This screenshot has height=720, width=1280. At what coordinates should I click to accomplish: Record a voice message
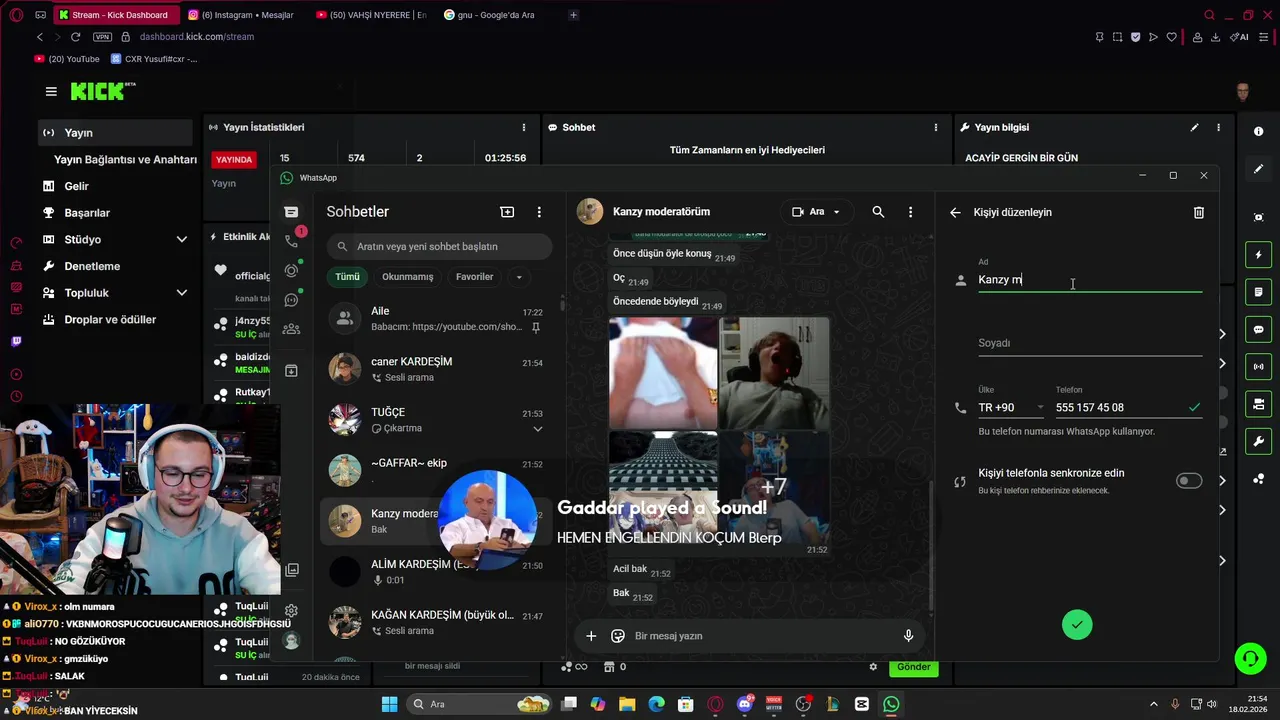908,636
